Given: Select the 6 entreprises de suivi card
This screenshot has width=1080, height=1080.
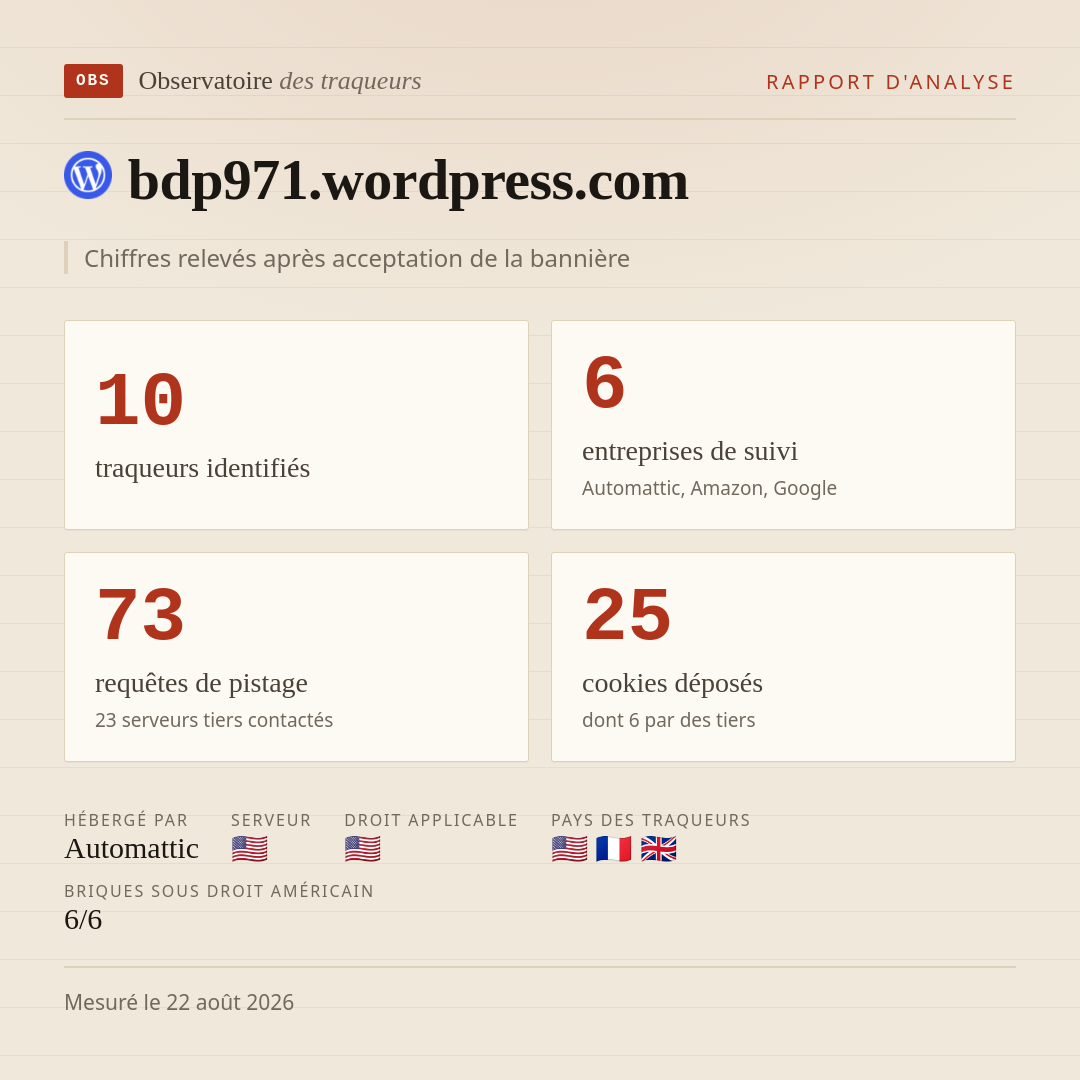Looking at the screenshot, I should [783, 425].
